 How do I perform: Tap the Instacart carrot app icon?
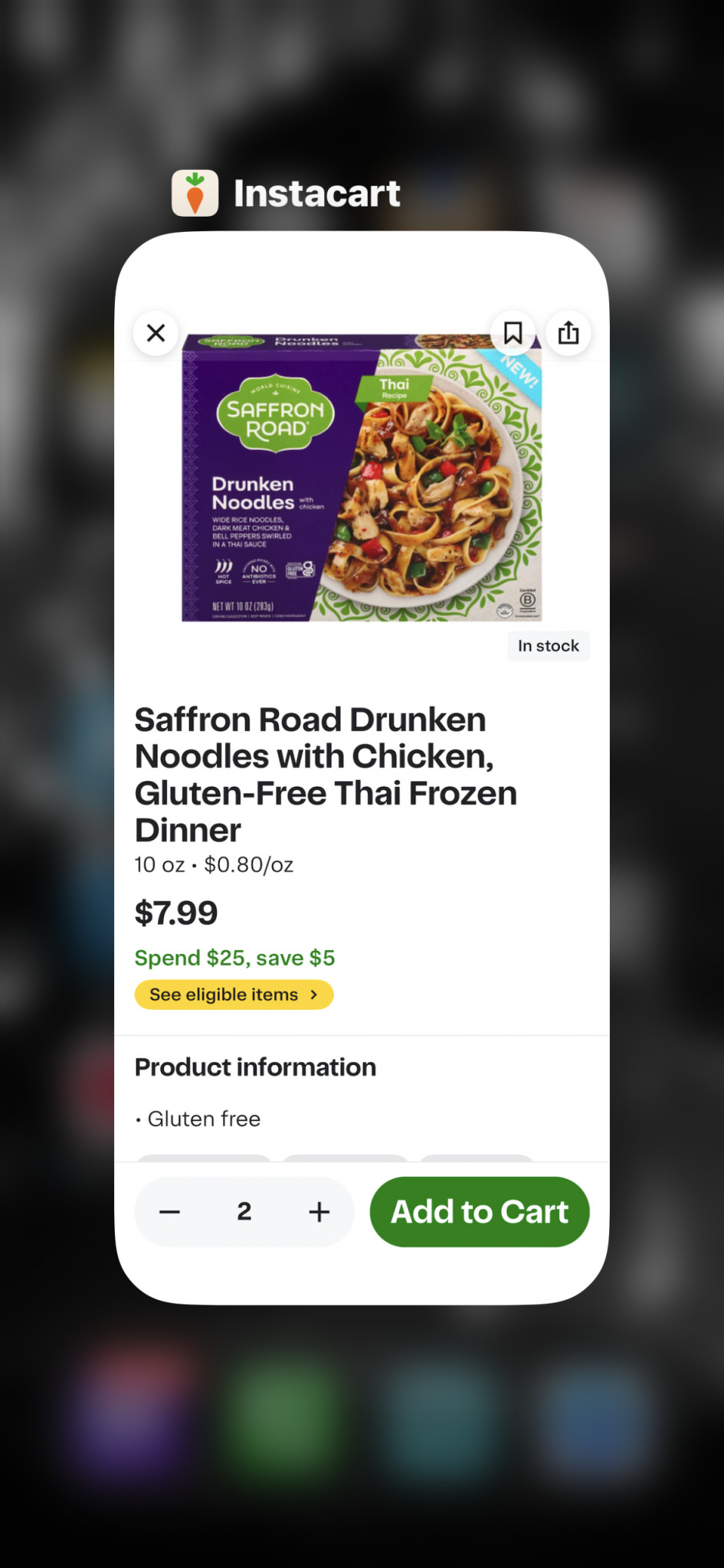pos(195,193)
